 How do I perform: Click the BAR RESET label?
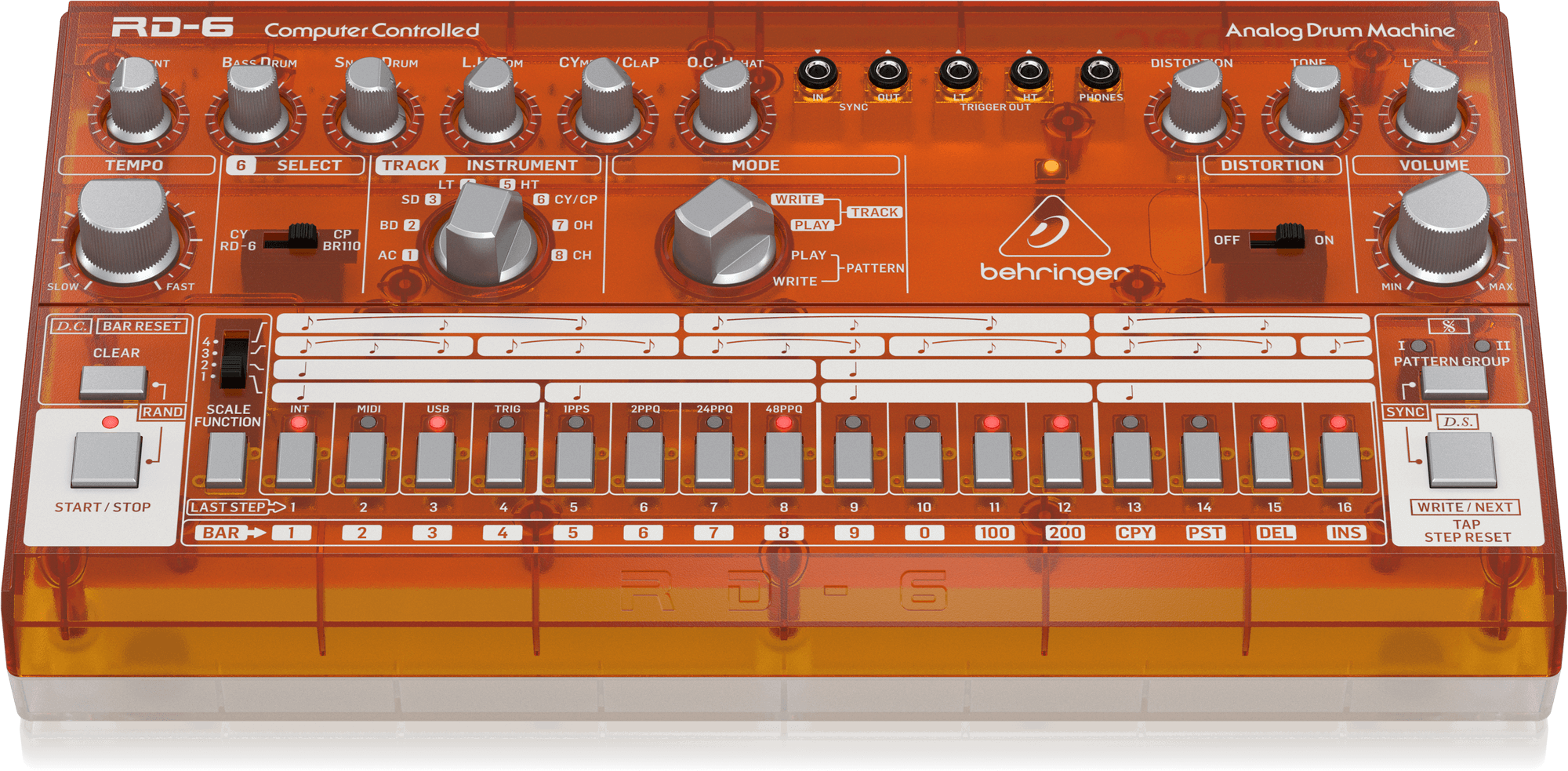(142, 326)
